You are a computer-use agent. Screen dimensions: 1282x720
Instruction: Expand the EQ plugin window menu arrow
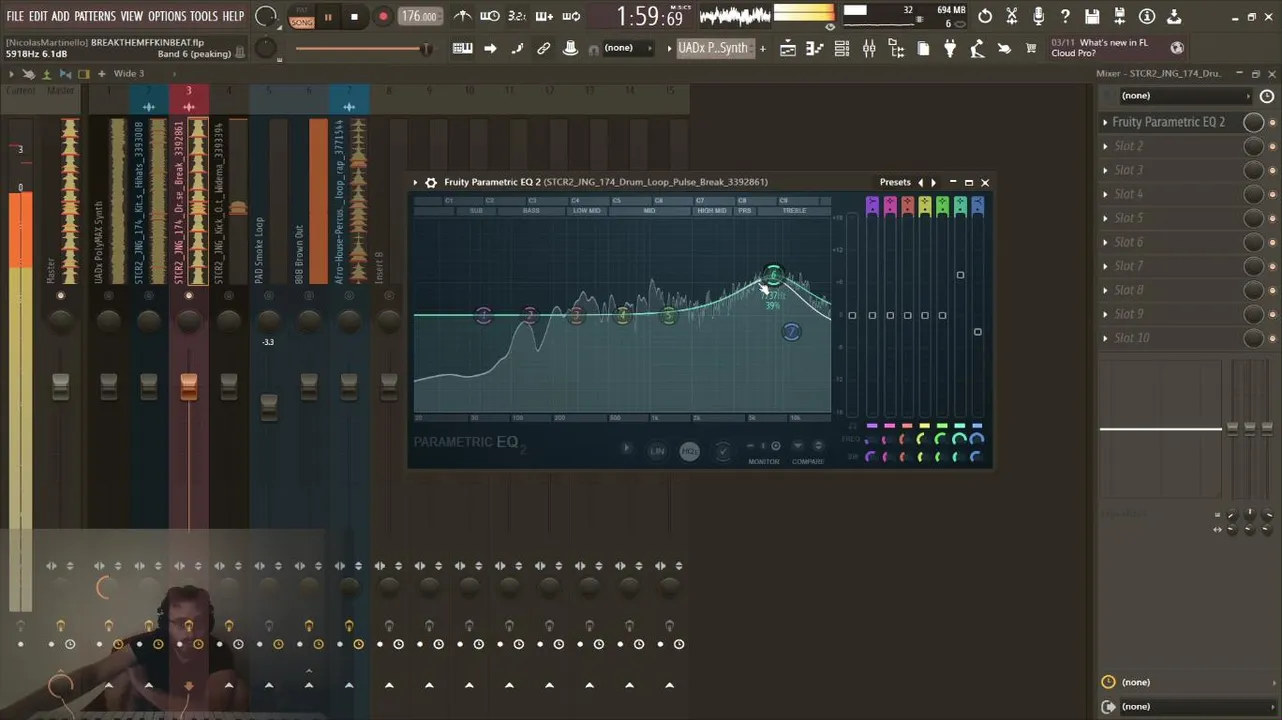pos(416,182)
